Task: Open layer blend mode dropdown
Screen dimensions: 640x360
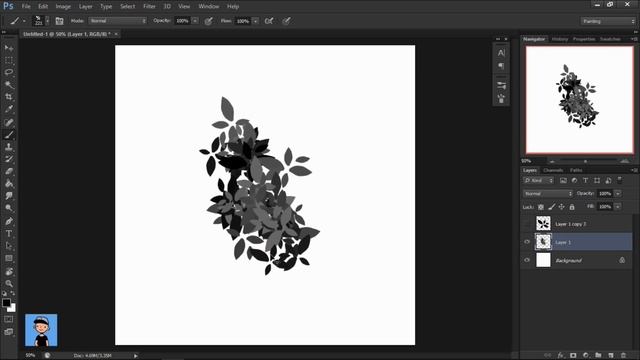Action: pyautogui.click(x=548, y=193)
